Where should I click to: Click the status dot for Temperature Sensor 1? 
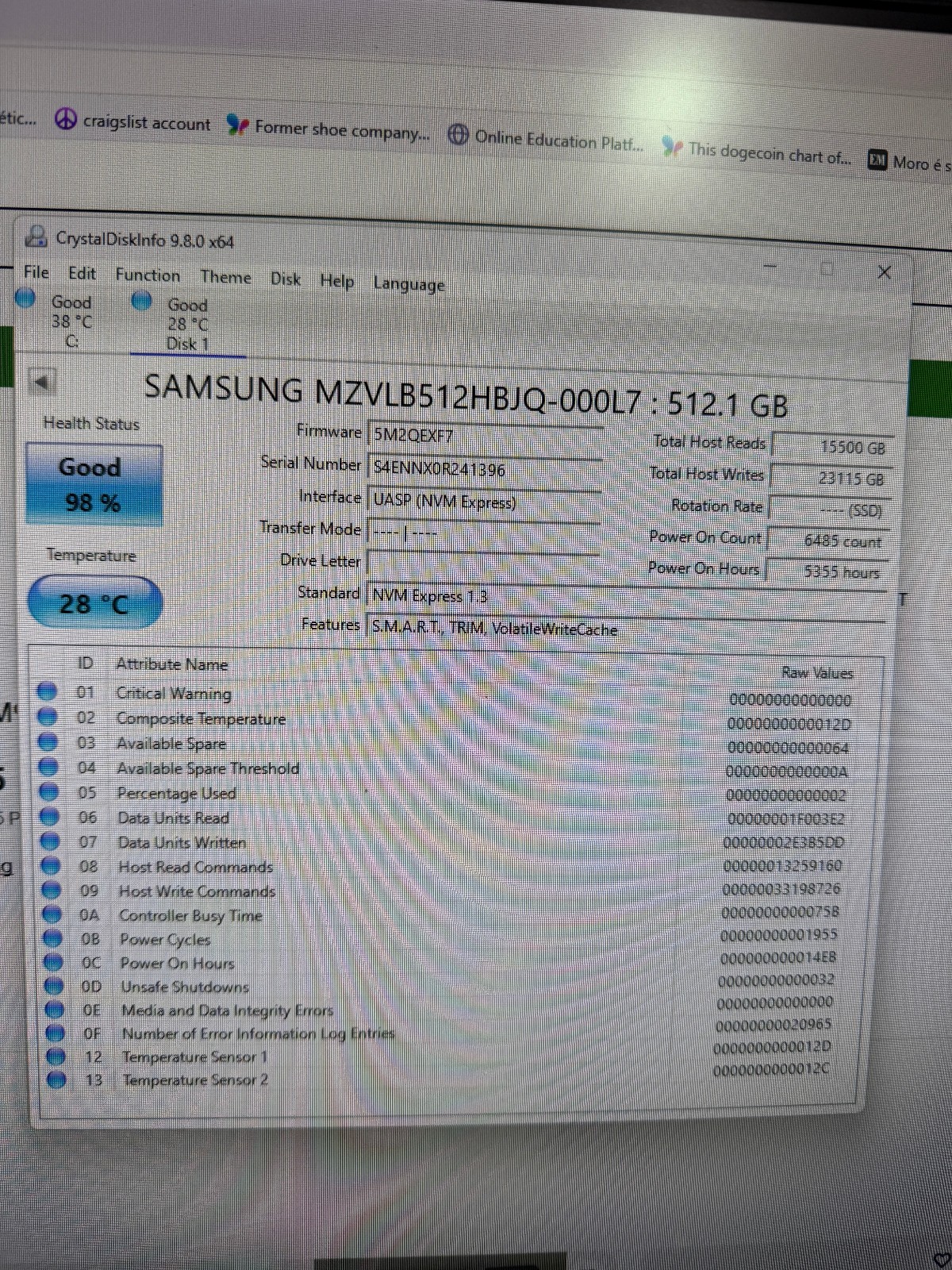tap(56, 1056)
